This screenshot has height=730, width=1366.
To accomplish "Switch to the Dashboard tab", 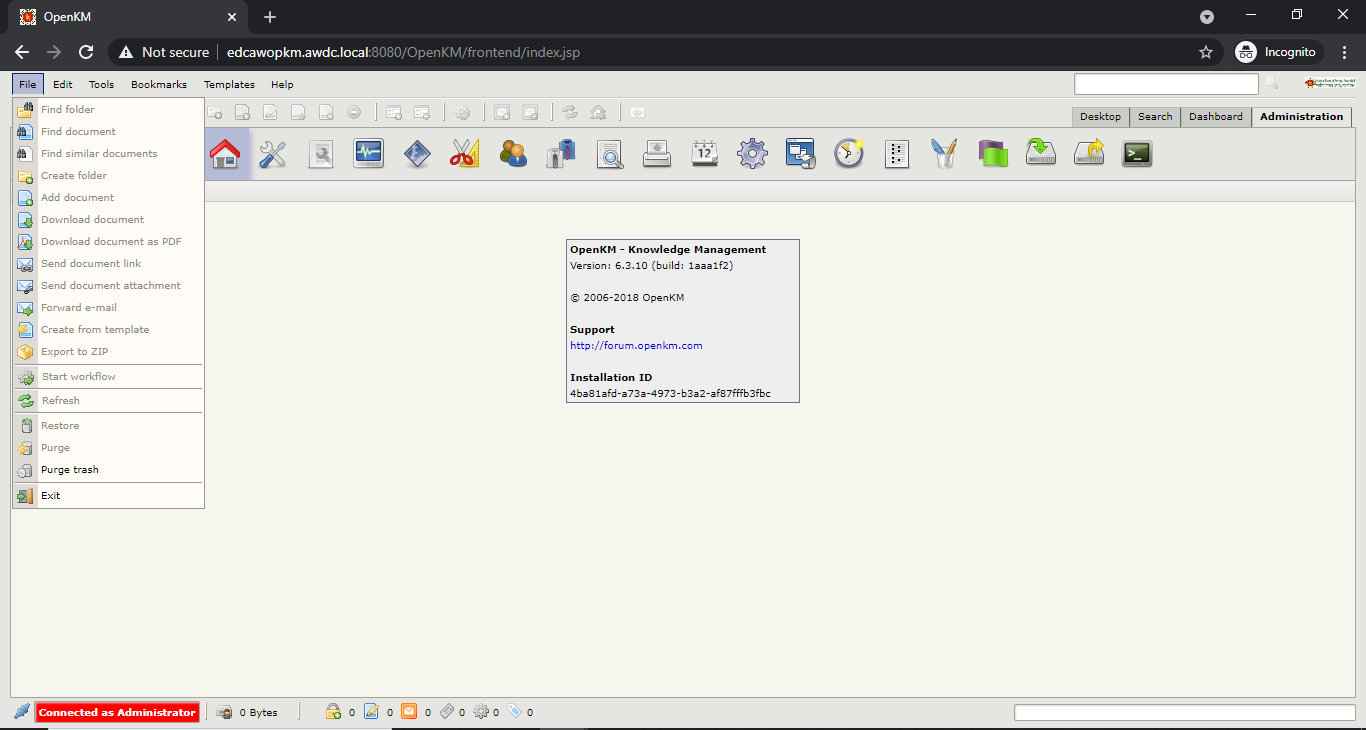I will 1216,117.
